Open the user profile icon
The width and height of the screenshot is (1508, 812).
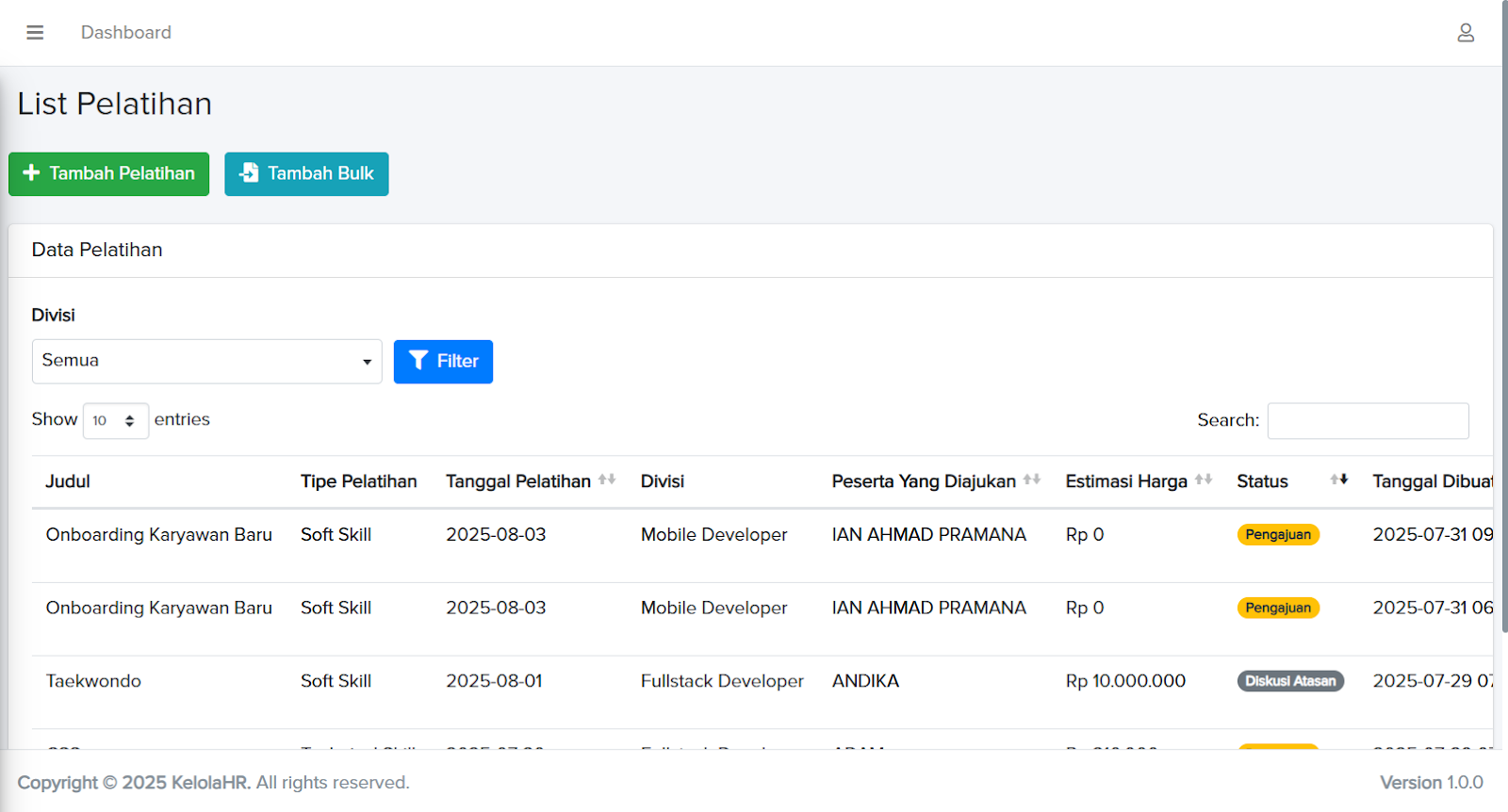pyautogui.click(x=1465, y=33)
